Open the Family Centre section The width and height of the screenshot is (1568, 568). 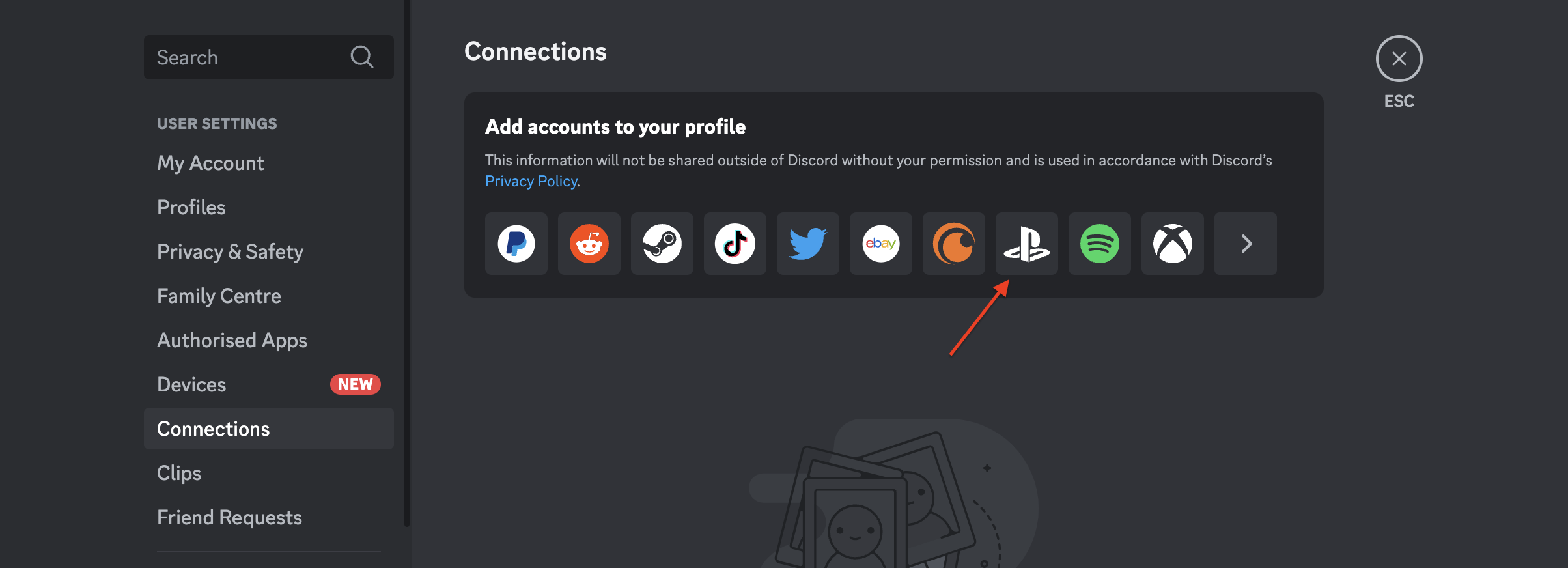[x=219, y=296]
